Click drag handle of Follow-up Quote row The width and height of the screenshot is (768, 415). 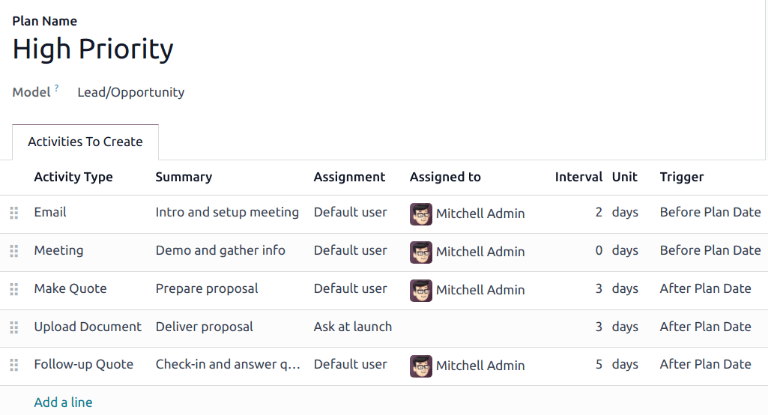(14, 365)
